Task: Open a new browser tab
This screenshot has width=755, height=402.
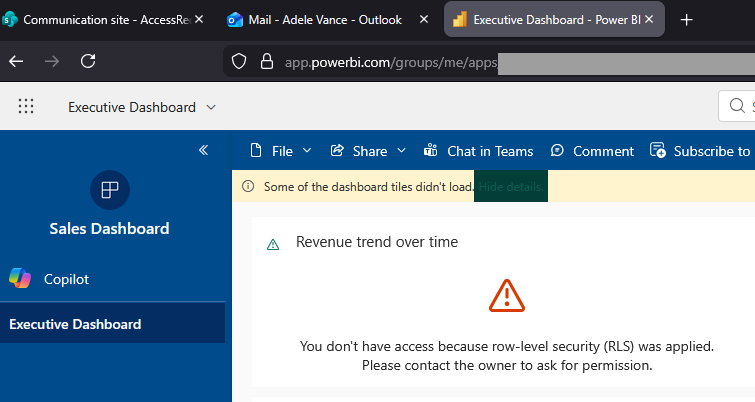Action: [x=687, y=20]
